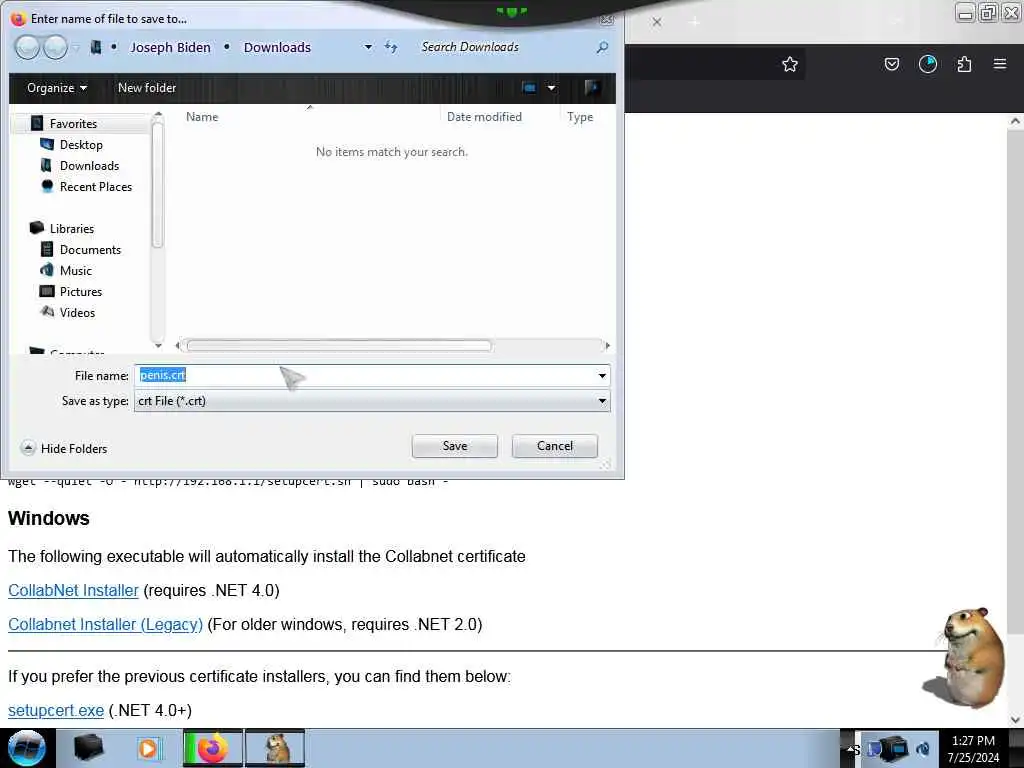Open the Organize menu

click(57, 88)
